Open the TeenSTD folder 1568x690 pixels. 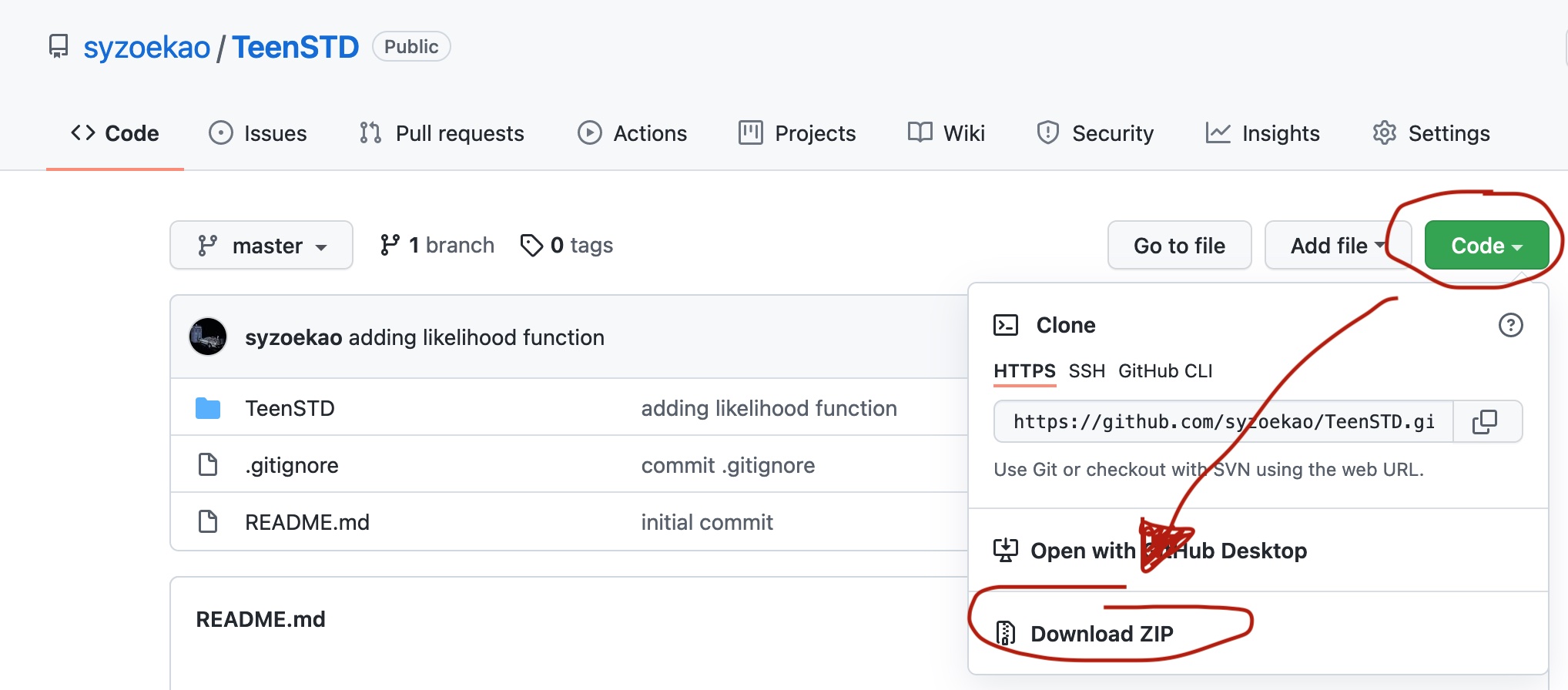coord(290,408)
